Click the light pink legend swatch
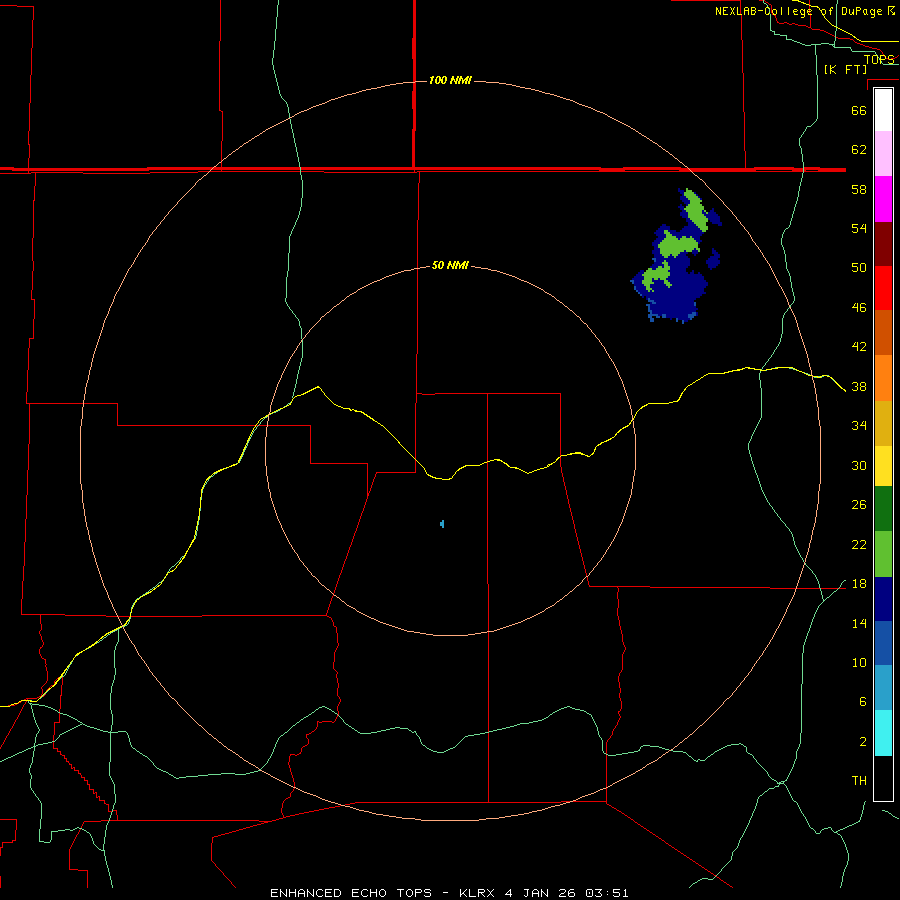Image resolution: width=900 pixels, height=900 pixels. [883, 153]
